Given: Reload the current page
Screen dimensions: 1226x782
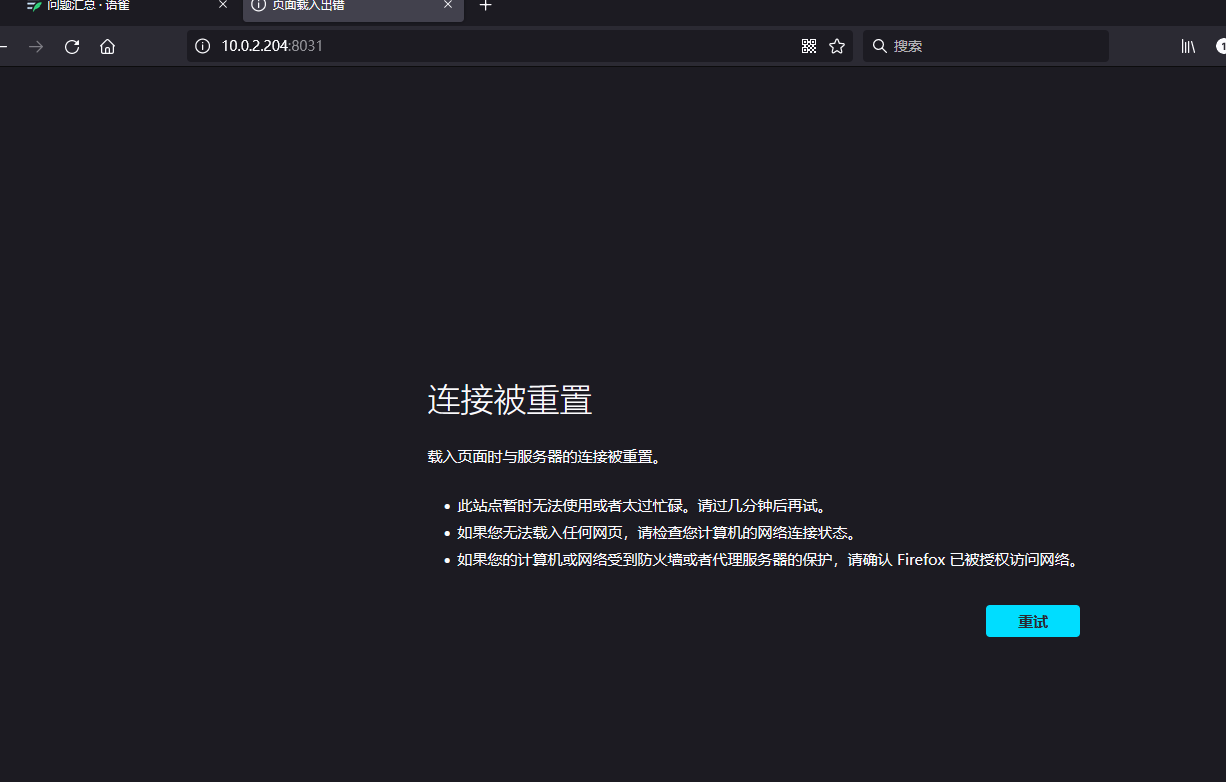Looking at the screenshot, I should [71, 45].
